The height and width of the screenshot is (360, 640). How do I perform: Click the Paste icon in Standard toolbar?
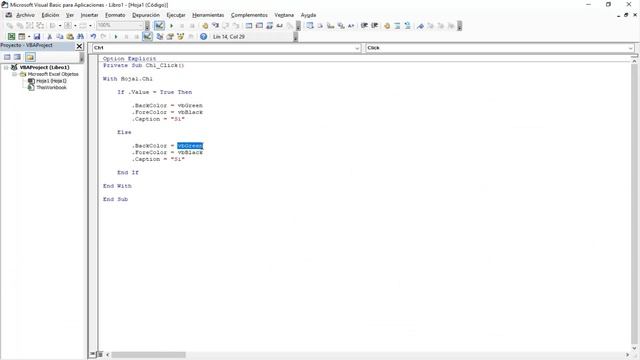point(70,37)
